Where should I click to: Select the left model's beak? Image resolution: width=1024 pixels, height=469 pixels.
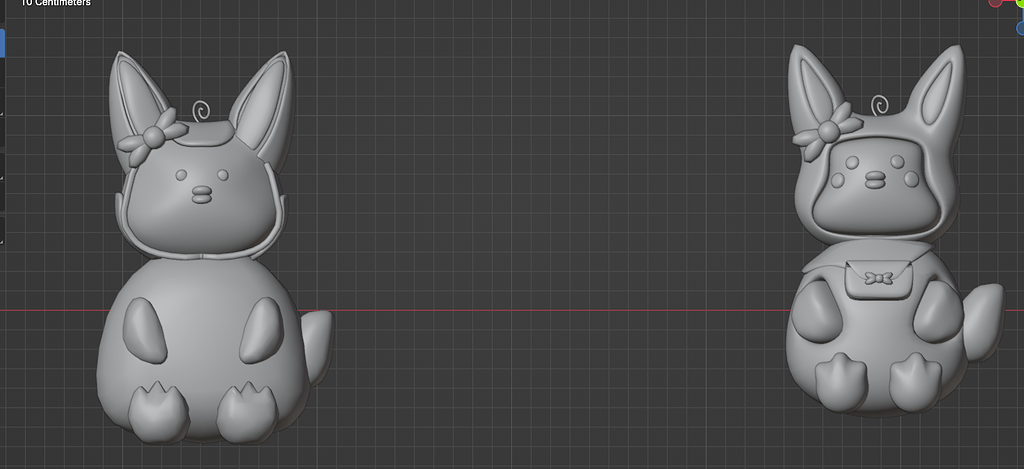[x=202, y=193]
